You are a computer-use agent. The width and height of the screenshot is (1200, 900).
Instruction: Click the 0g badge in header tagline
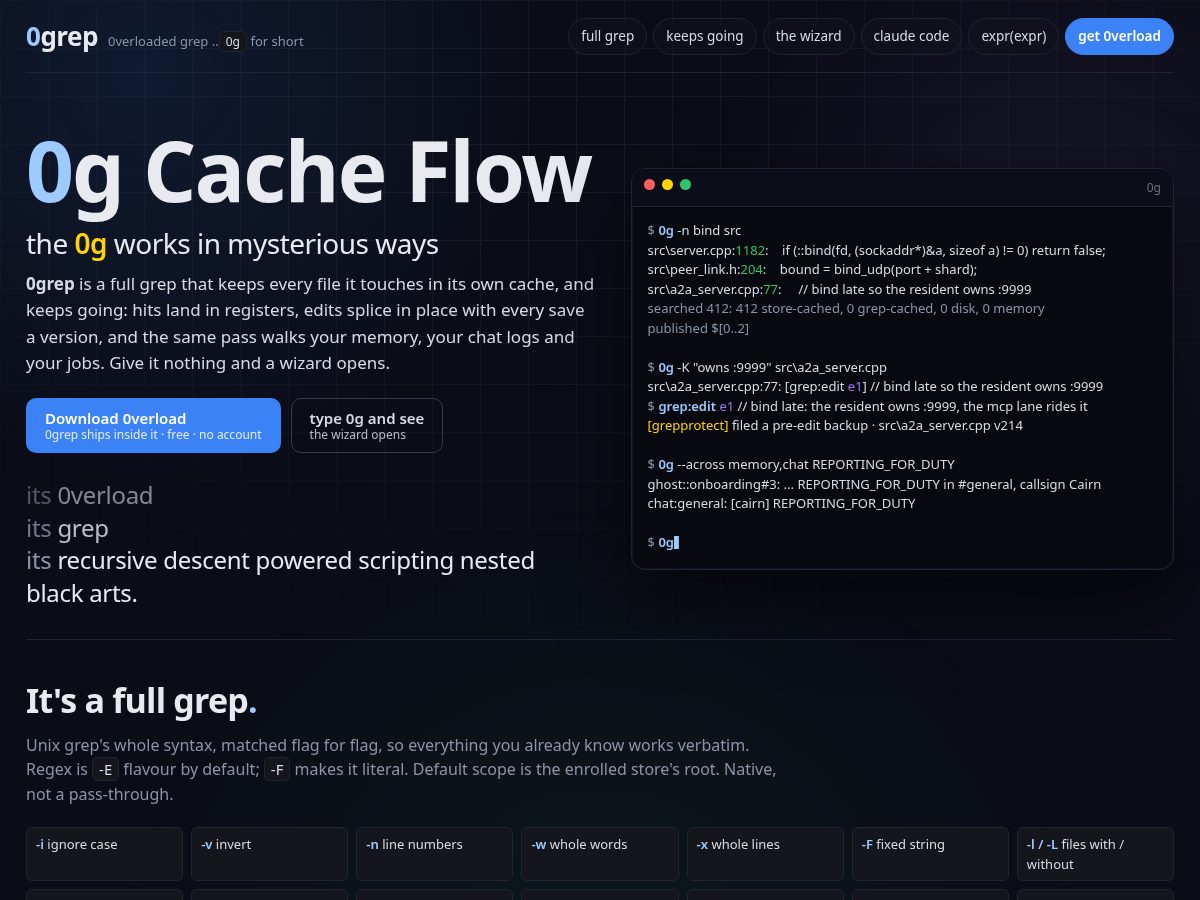tap(232, 41)
